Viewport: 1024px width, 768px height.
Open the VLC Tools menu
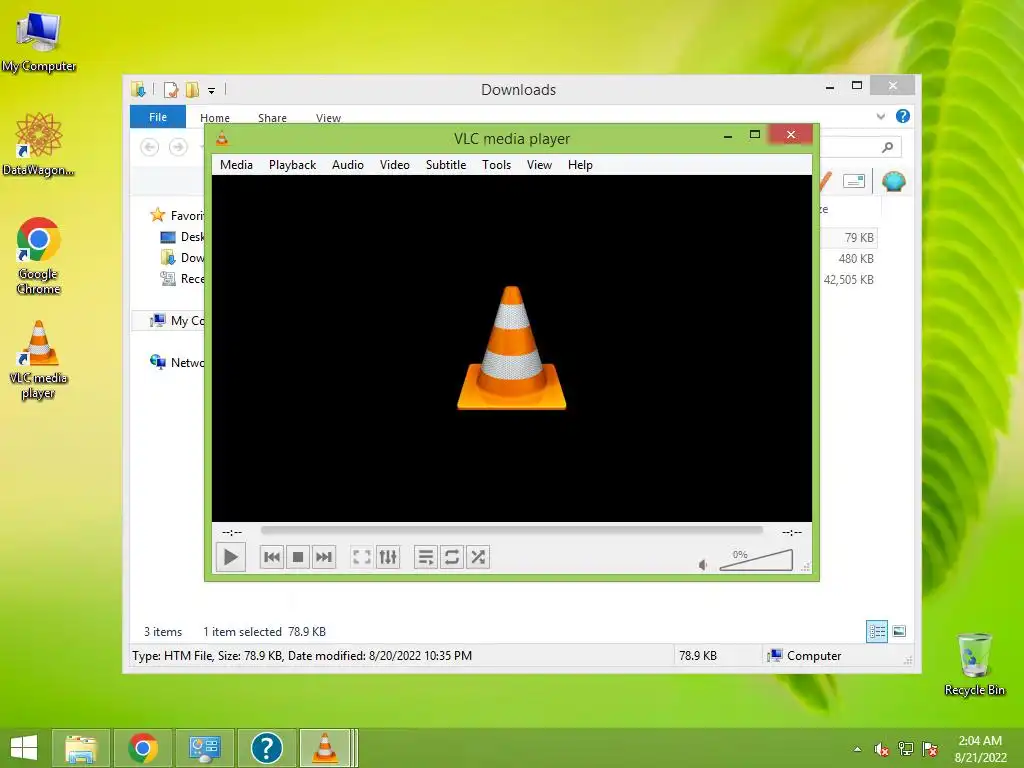(x=496, y=165)
